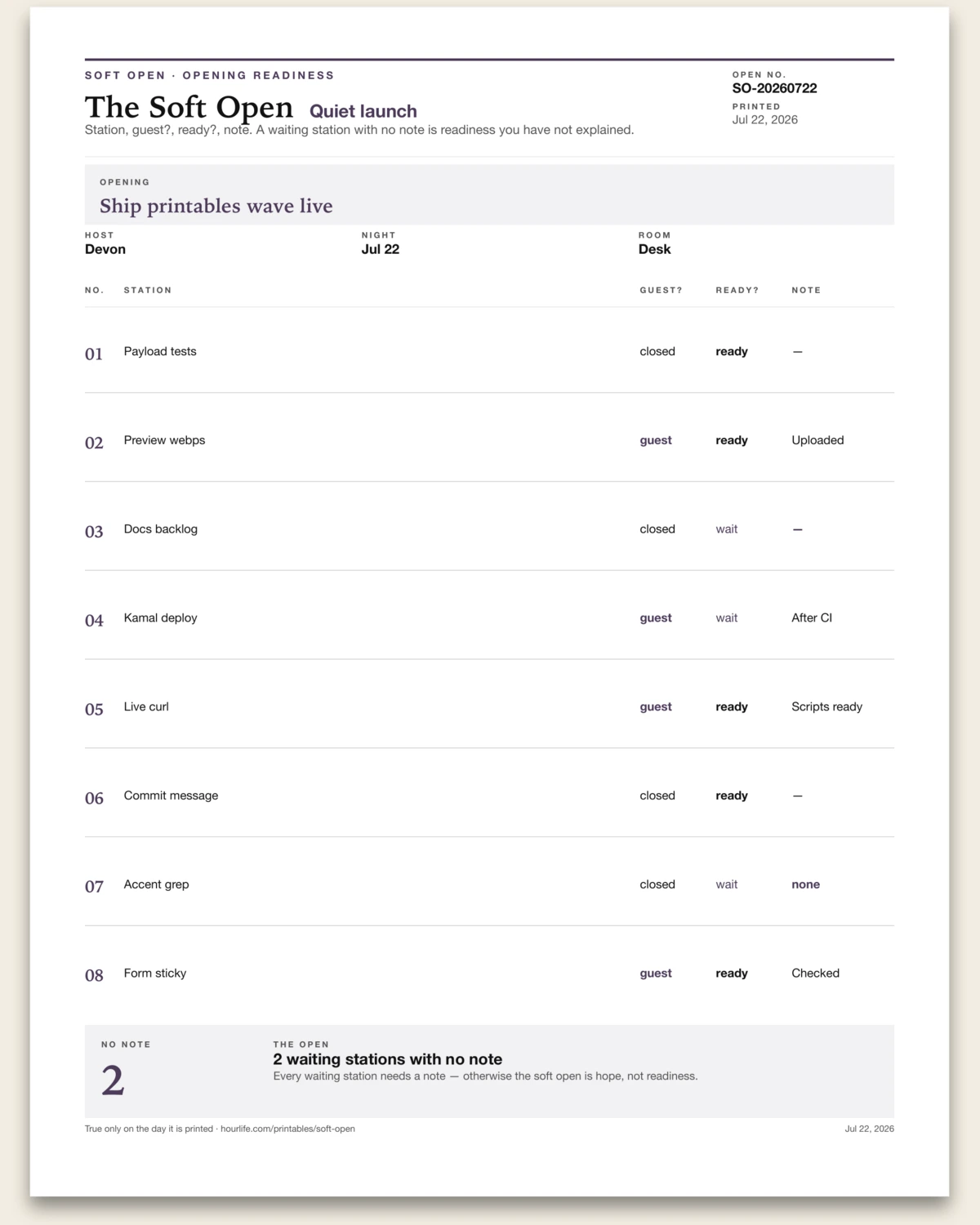The image size is (980, 1225).
Task: Click 'guest' in the Kamal deploy row
Action: pos(656,618)
